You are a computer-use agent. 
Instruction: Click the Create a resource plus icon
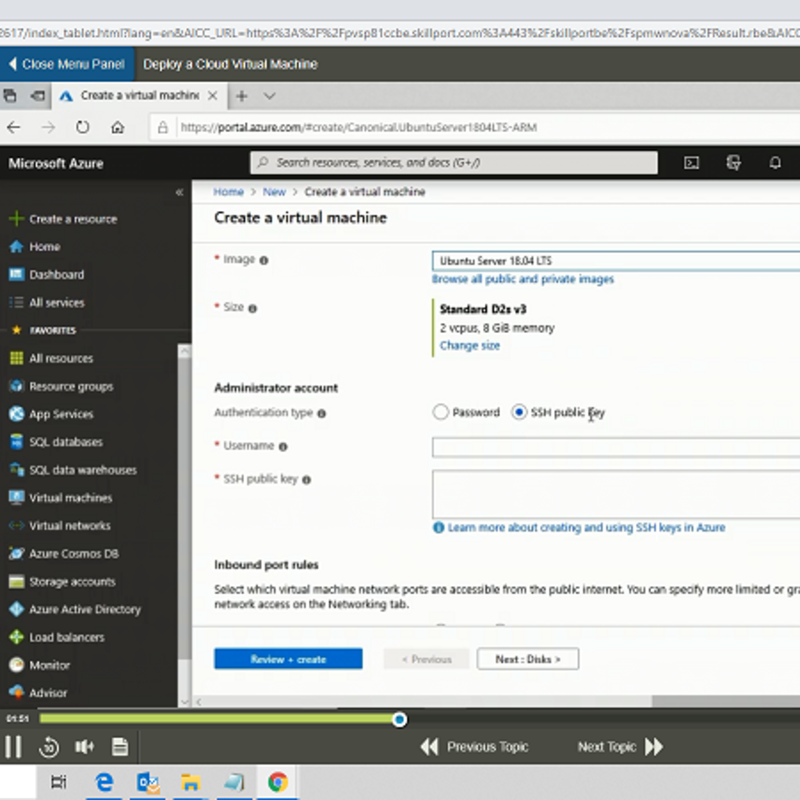click(x=16, y=218)
